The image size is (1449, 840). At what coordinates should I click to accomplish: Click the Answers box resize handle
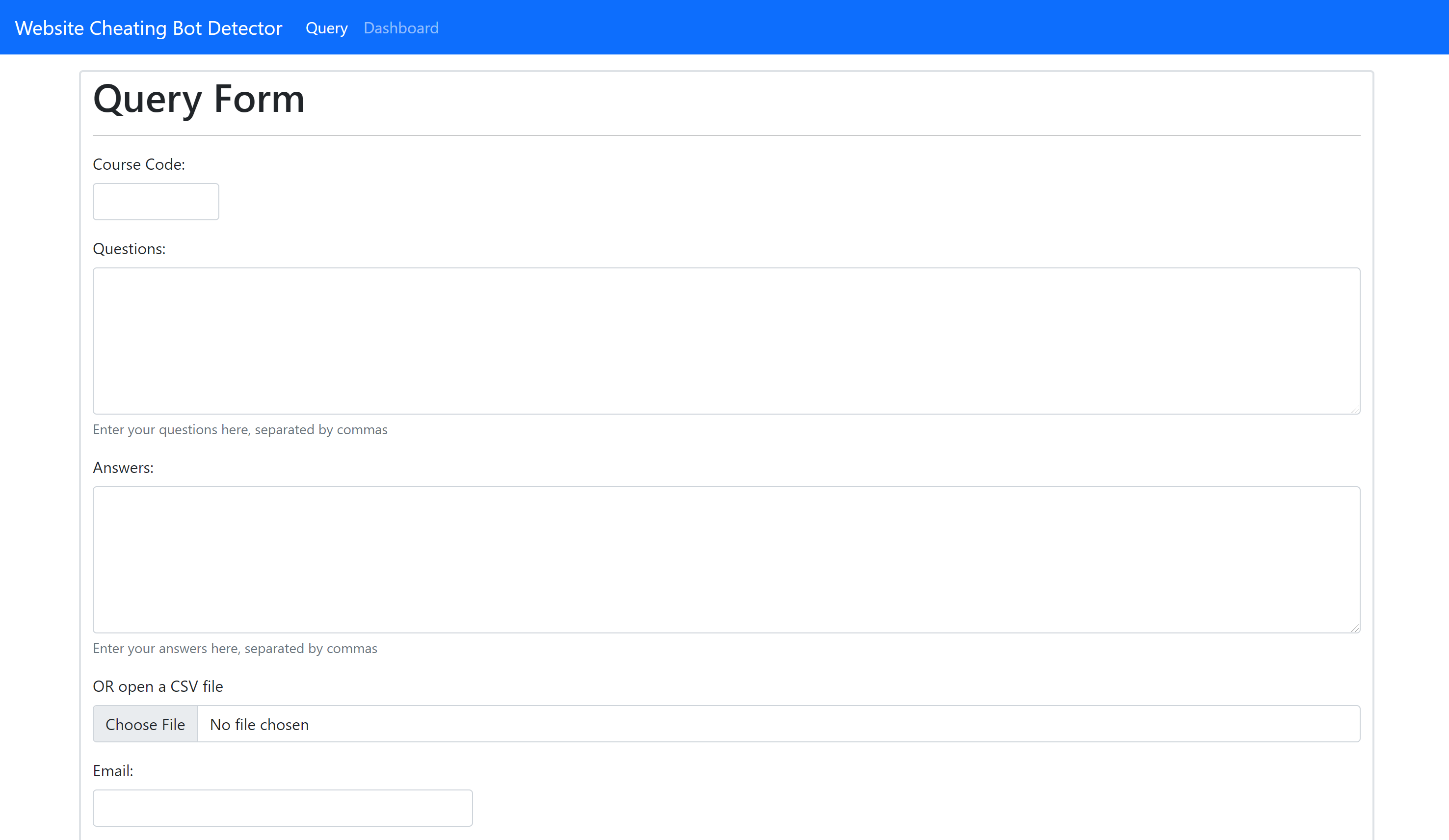tap(1355, 628)
